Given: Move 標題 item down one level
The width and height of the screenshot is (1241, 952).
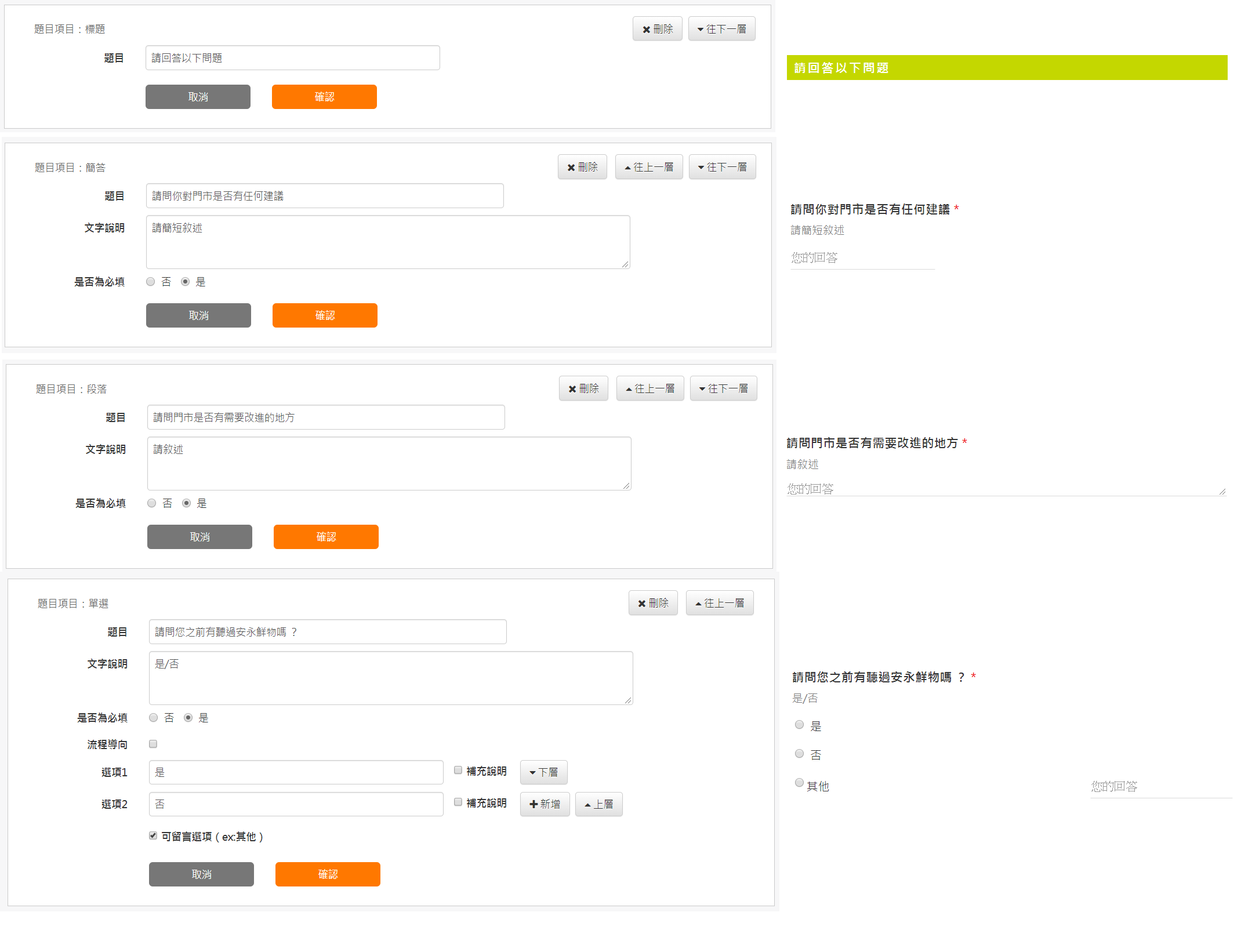Looking at the screenshot, I should tap(721, 29).
